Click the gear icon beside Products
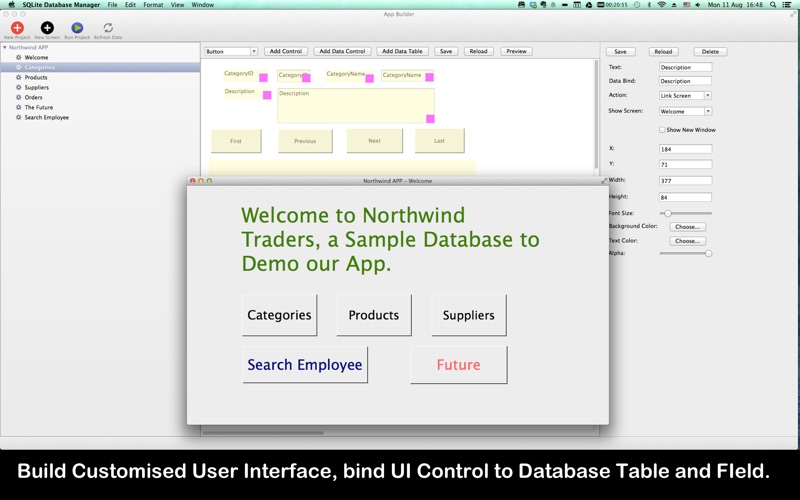This screenshot has width=800, height=500. [x=18, y=77]
